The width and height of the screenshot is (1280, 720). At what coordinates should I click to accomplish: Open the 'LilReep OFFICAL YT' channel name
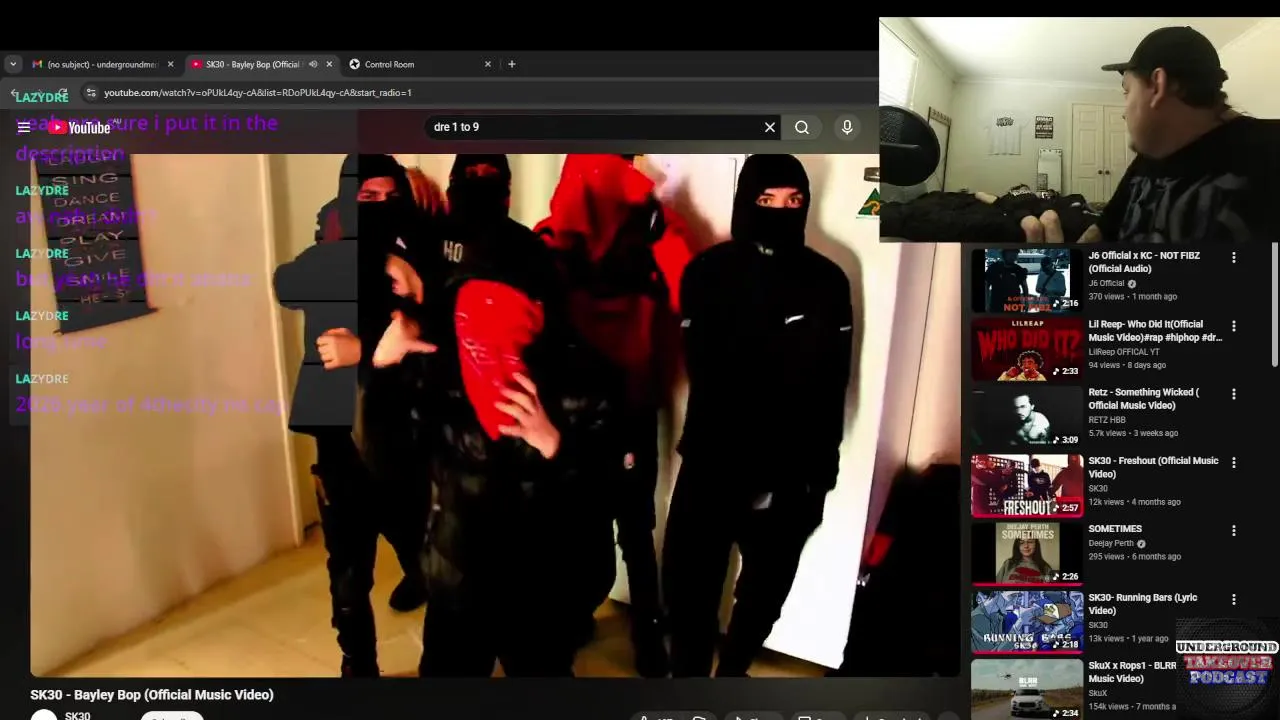1124,352
